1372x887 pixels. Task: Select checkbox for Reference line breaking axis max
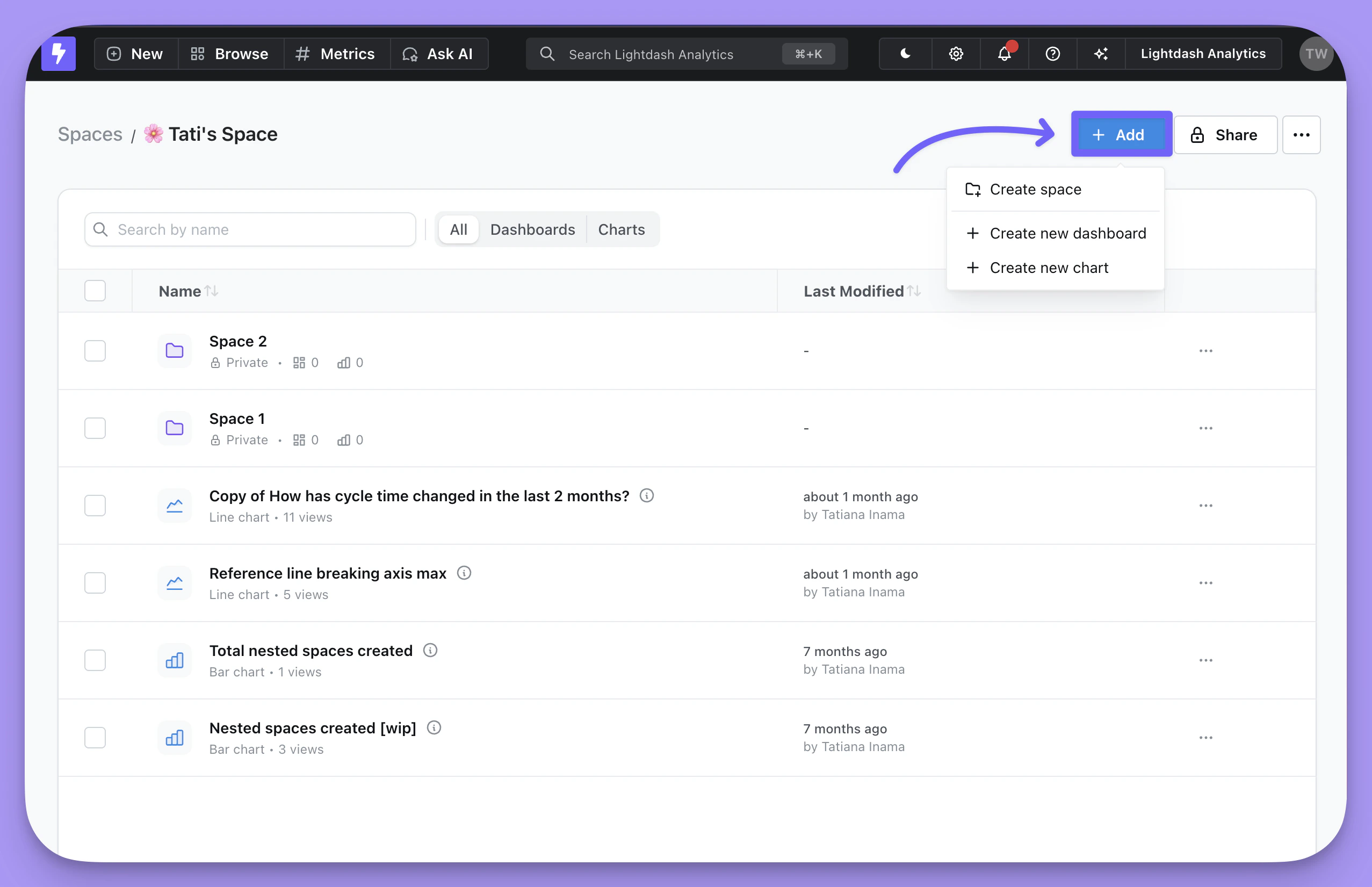(x=95, y=583)
